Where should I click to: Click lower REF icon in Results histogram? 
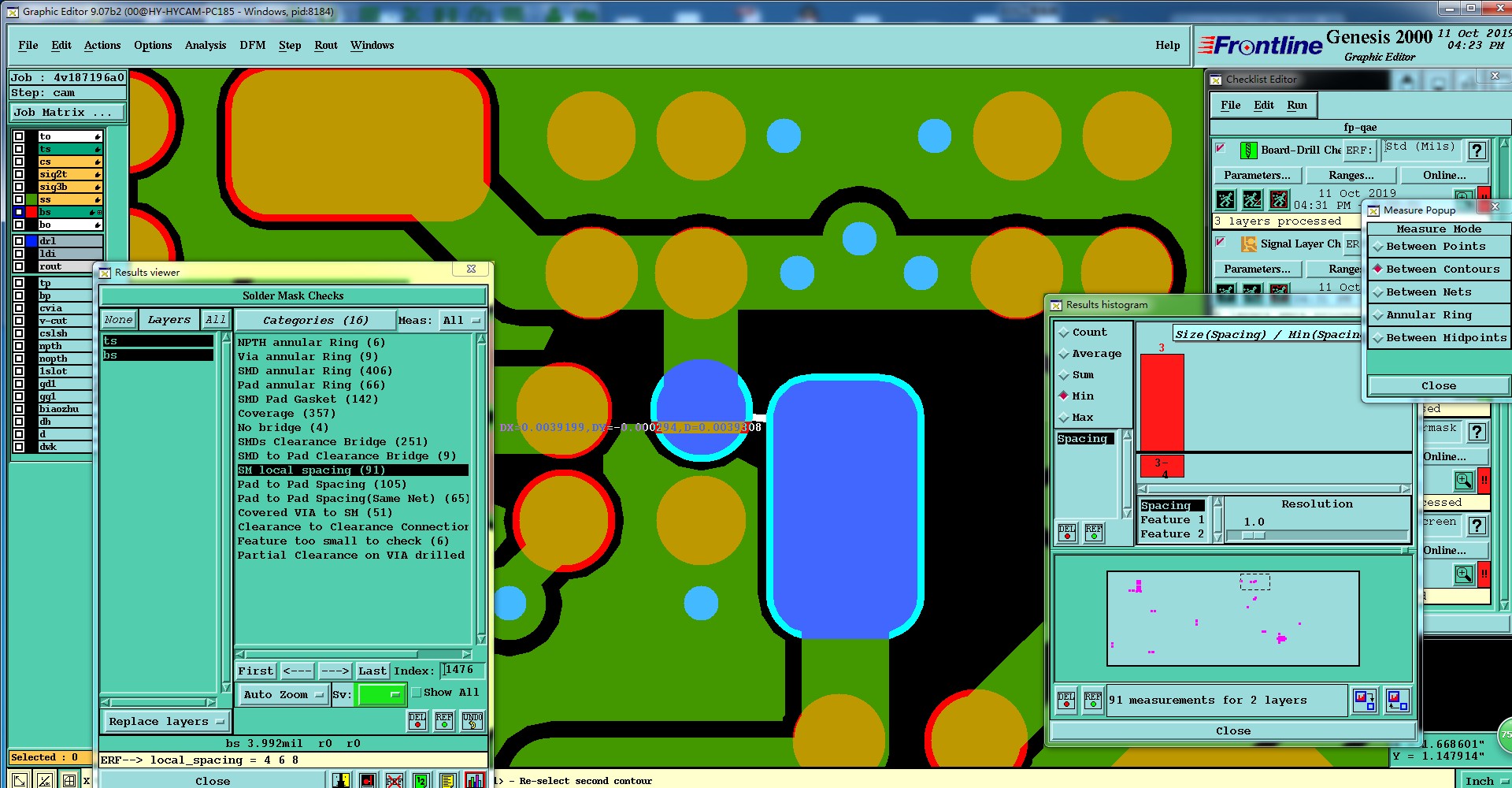tap(1093, 700)
